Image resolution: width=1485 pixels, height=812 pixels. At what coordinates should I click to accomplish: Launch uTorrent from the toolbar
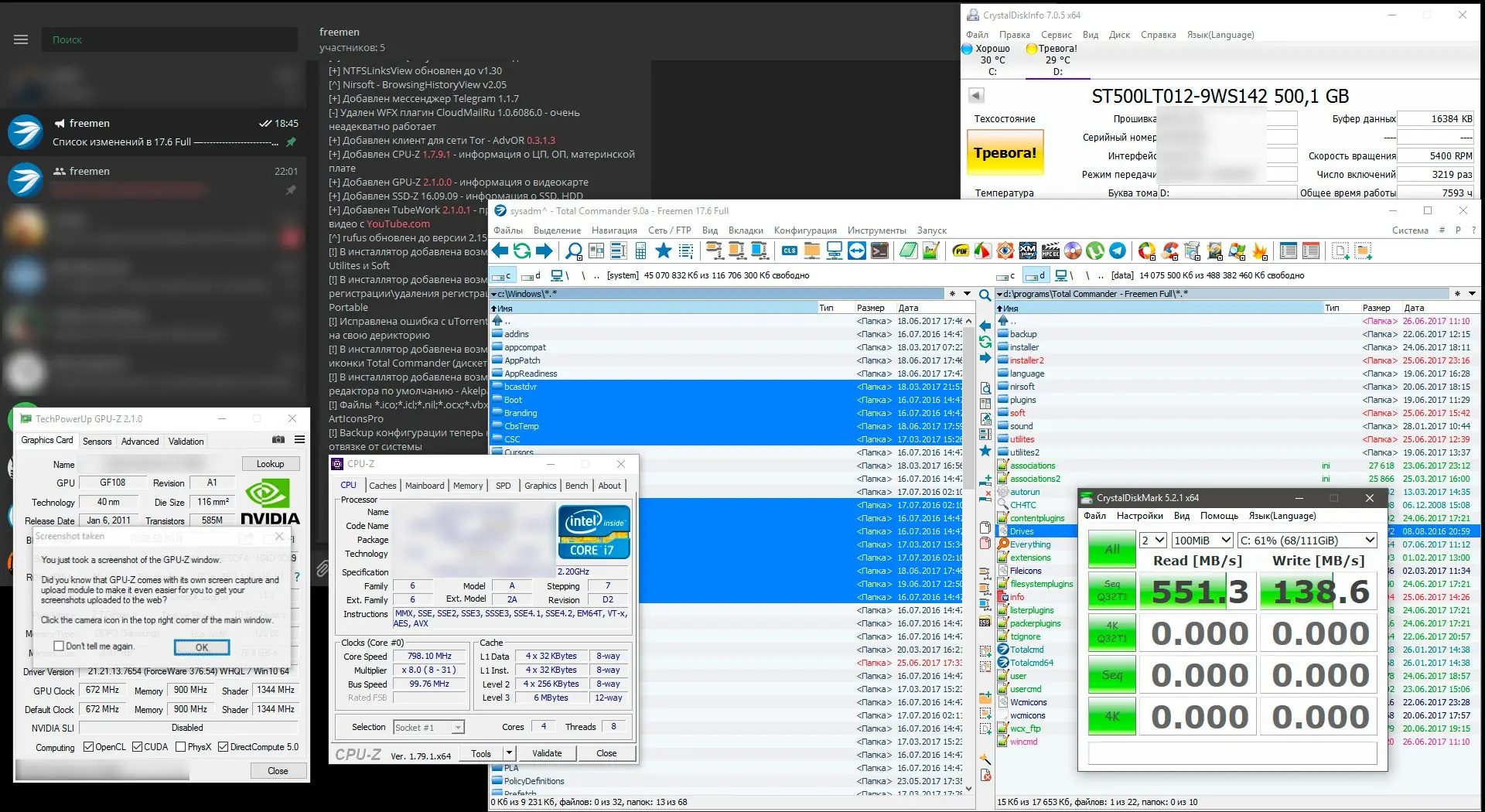[x=1095, y=251]
